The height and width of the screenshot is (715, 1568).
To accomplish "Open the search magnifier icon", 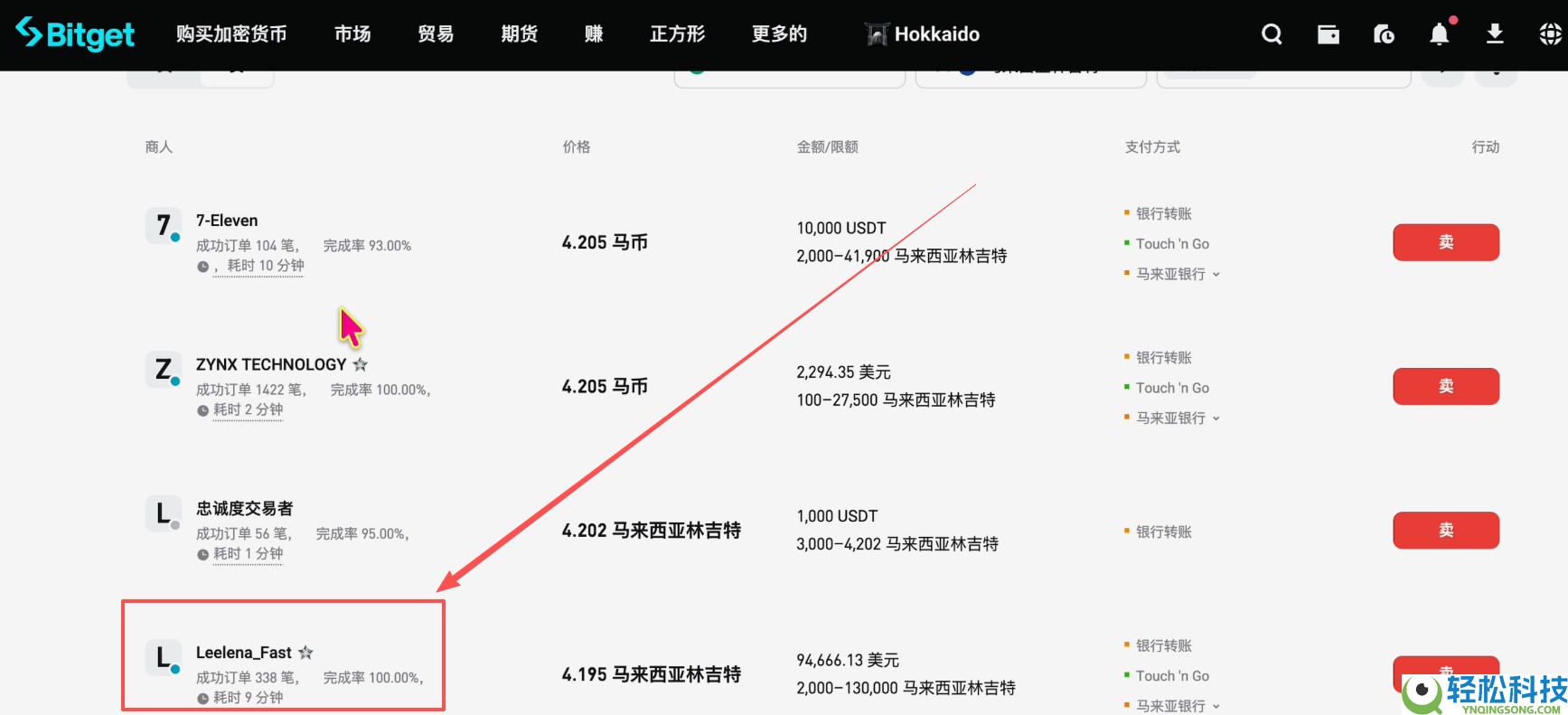I will [1272, 34].
